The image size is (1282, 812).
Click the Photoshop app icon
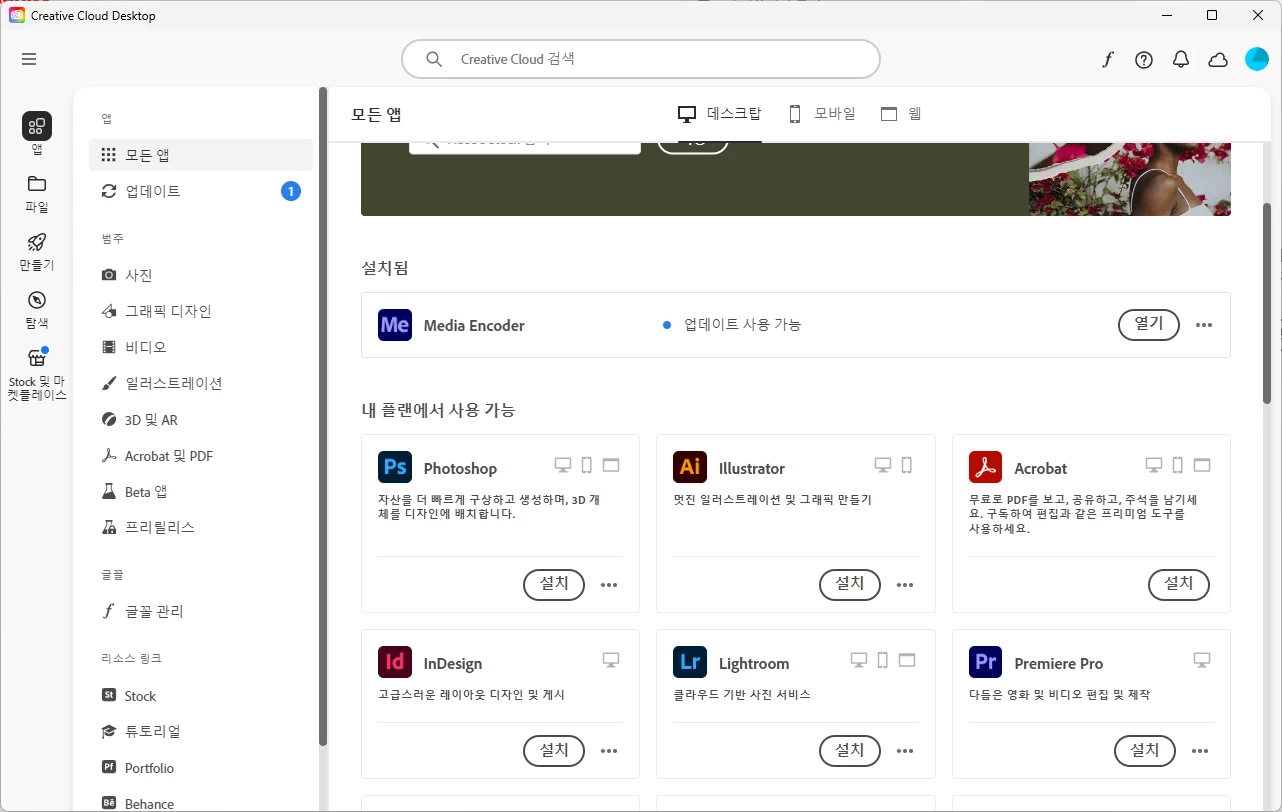pyautogui.click(x=395, y=467)
